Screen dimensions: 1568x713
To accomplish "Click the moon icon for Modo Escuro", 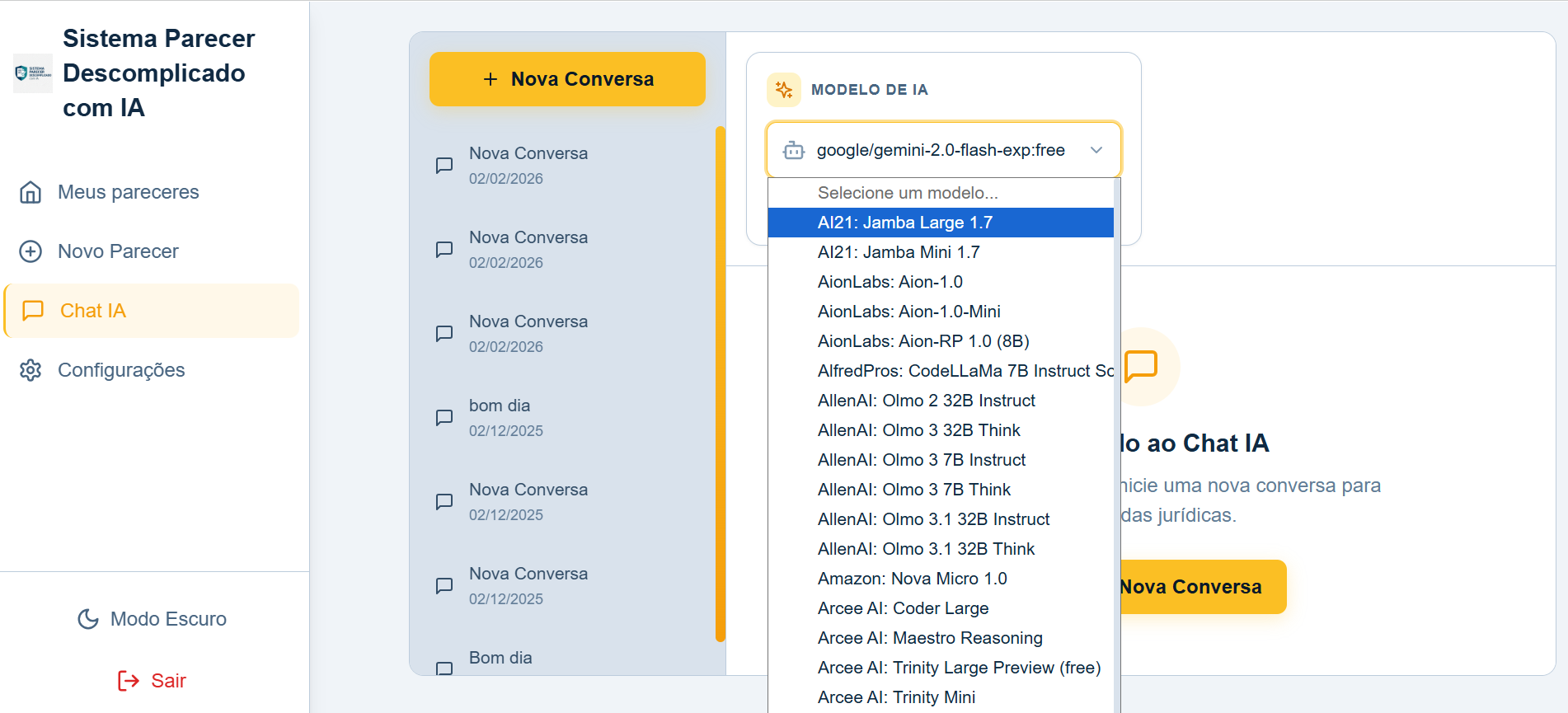I will click(88, 619).
